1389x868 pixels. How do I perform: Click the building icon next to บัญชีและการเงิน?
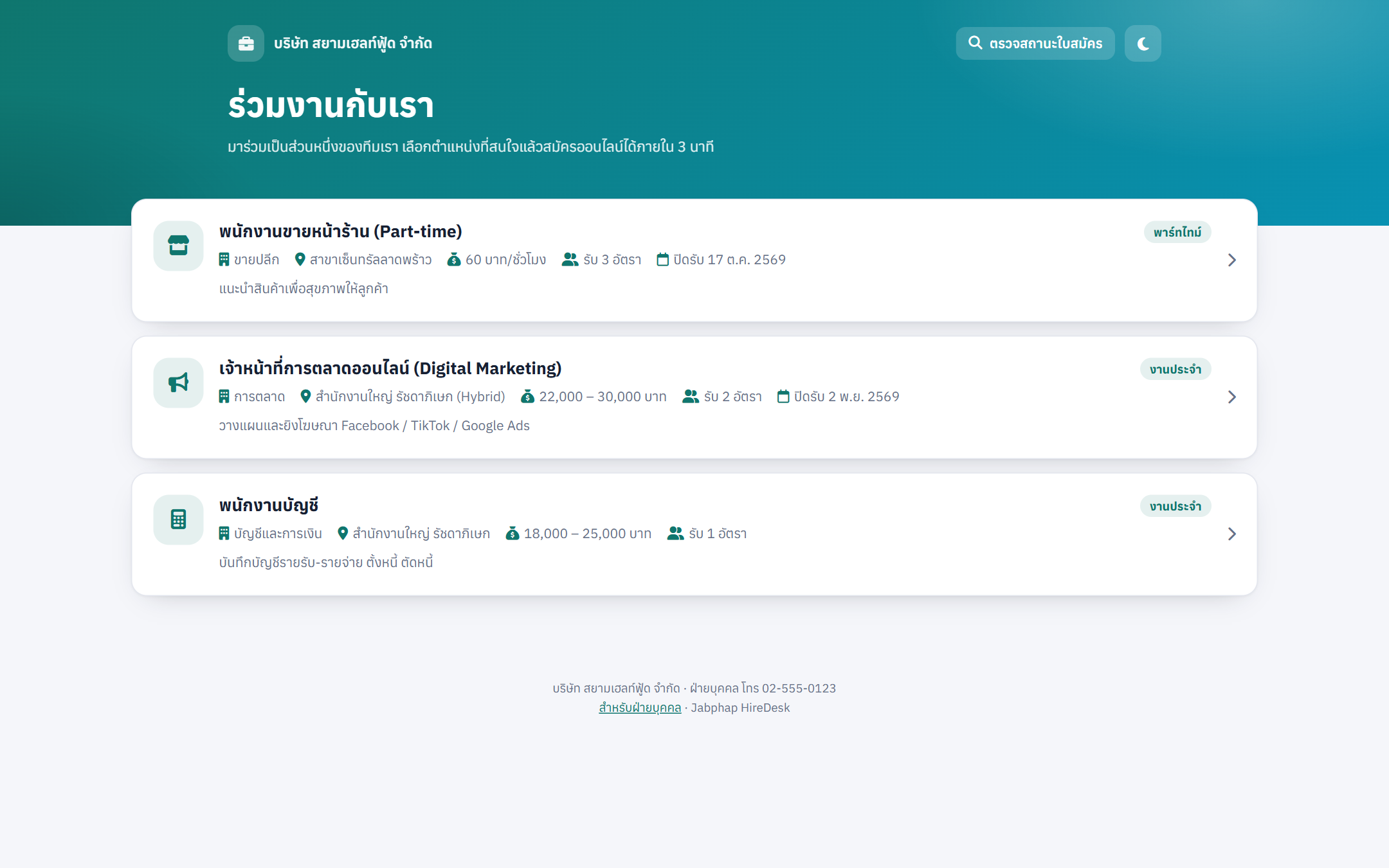(x=224, y=534)
